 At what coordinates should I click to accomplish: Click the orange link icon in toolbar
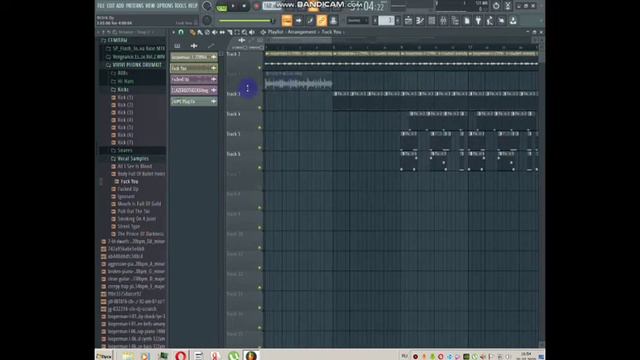pyautogui.click(x=322, y=20)
